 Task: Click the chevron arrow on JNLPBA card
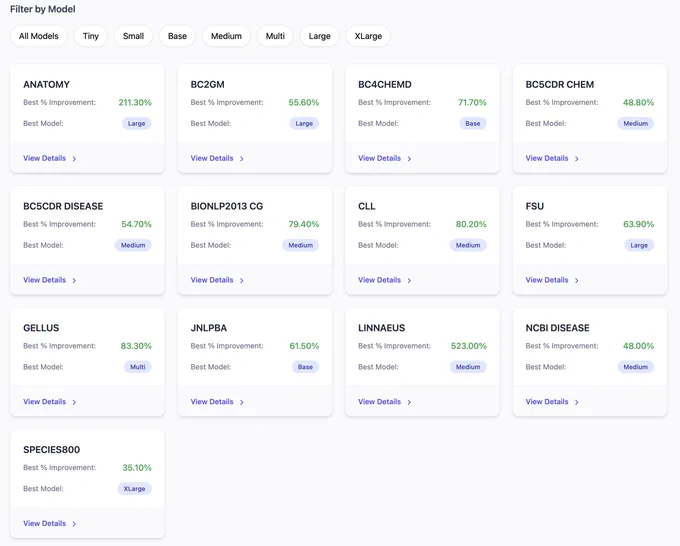pyautogui.click(x=242, y=402)
